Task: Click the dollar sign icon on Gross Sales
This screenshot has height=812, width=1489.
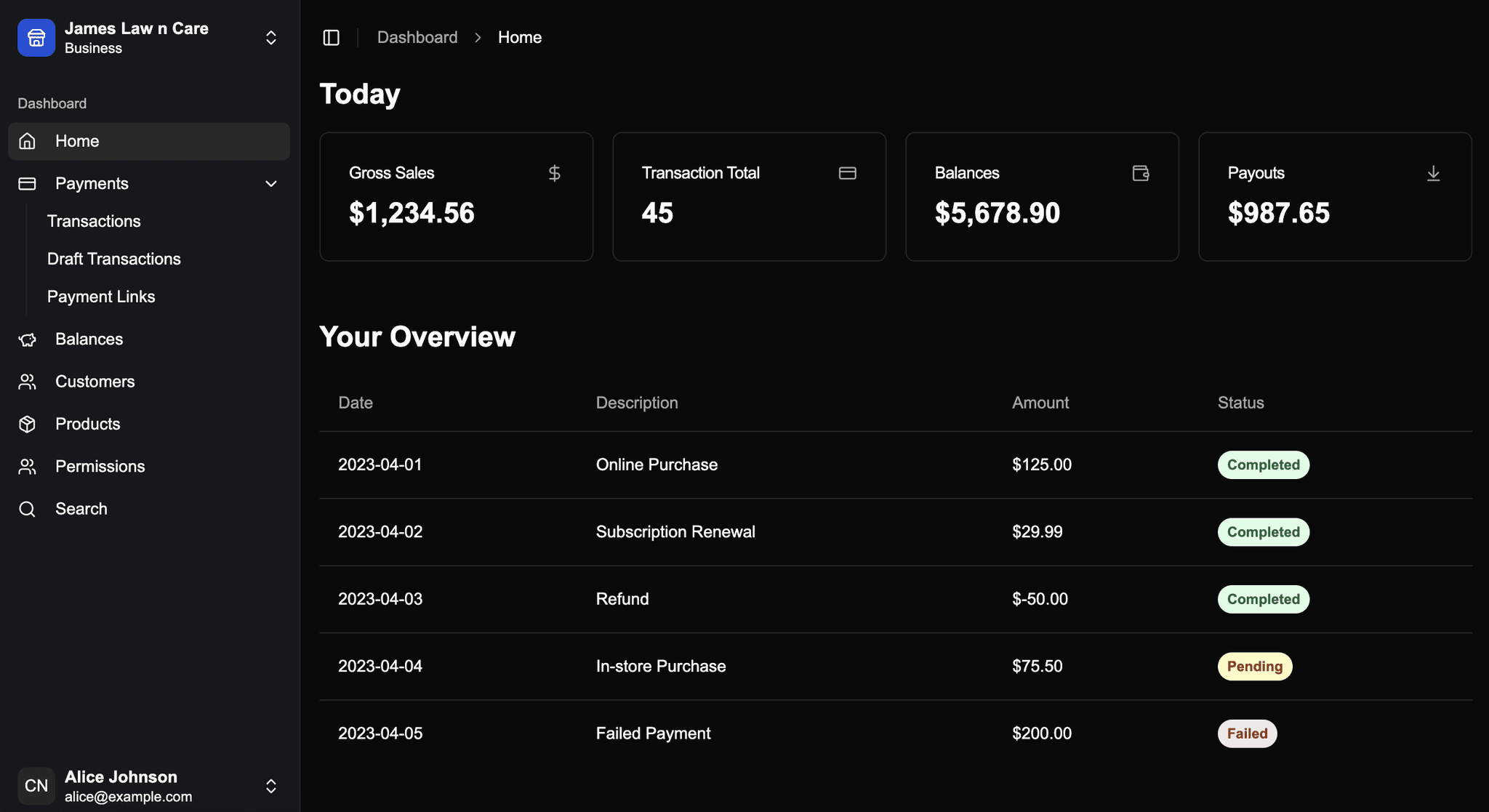Action: tap(554, 173)
